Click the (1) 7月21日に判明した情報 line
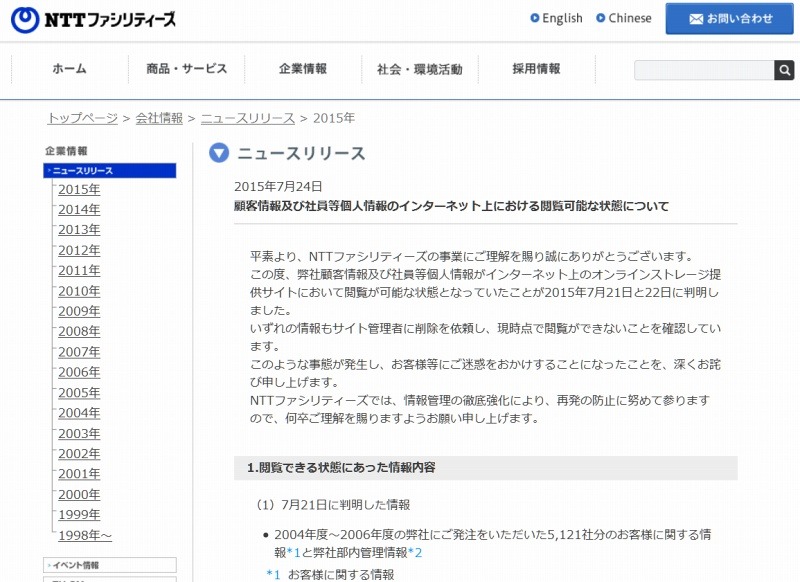This screenshot has width=800, height=582. [333, 505]
